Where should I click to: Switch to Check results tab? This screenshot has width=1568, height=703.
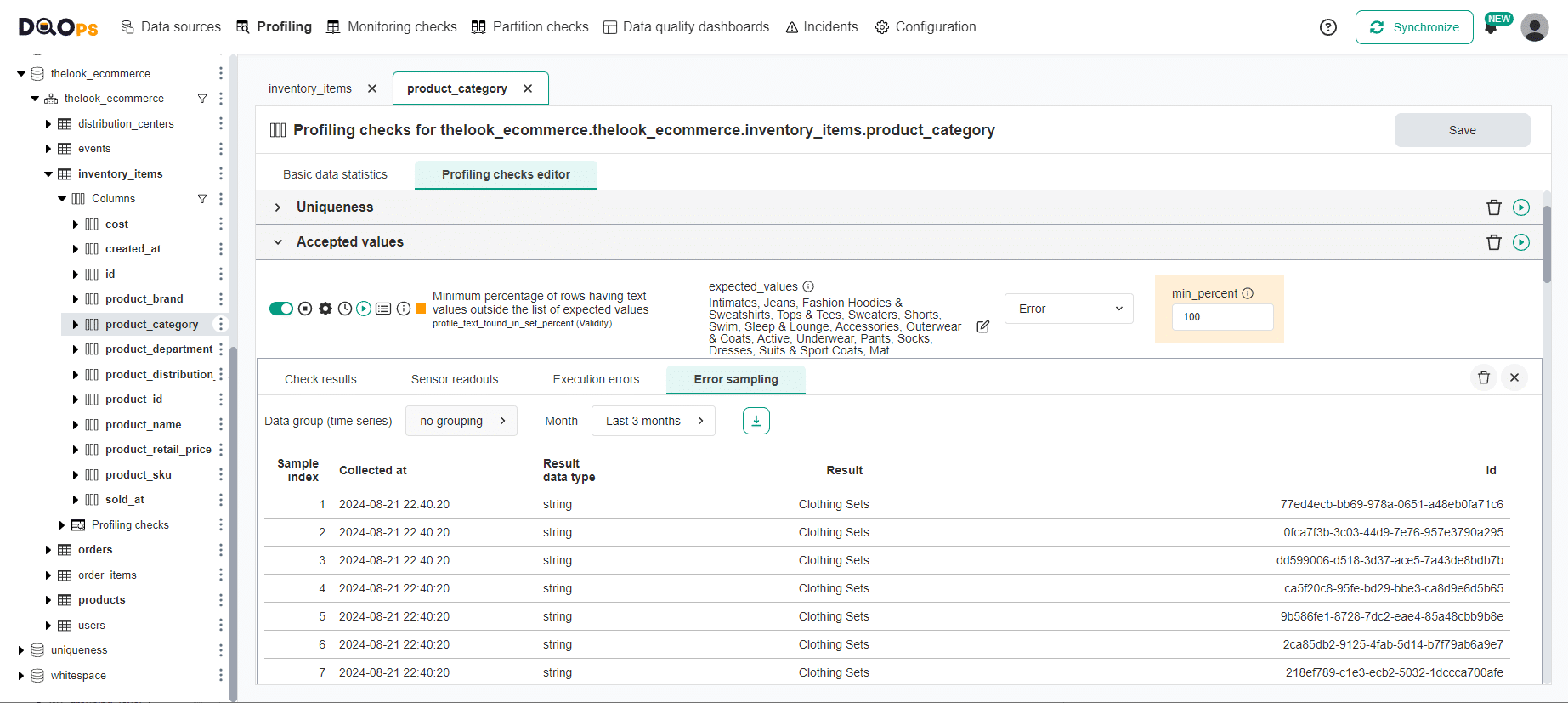point(320,379)
